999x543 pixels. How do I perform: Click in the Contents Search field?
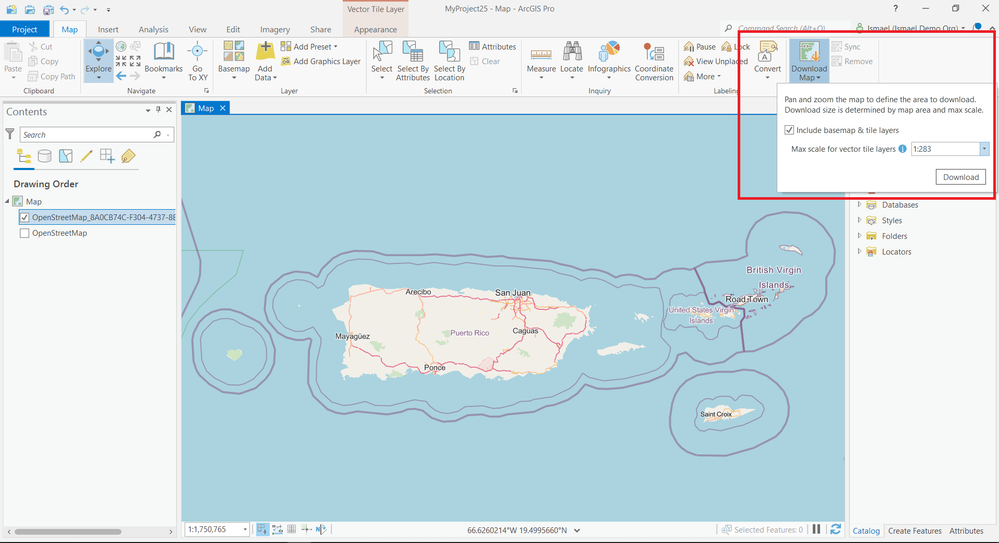coord(96,134)
